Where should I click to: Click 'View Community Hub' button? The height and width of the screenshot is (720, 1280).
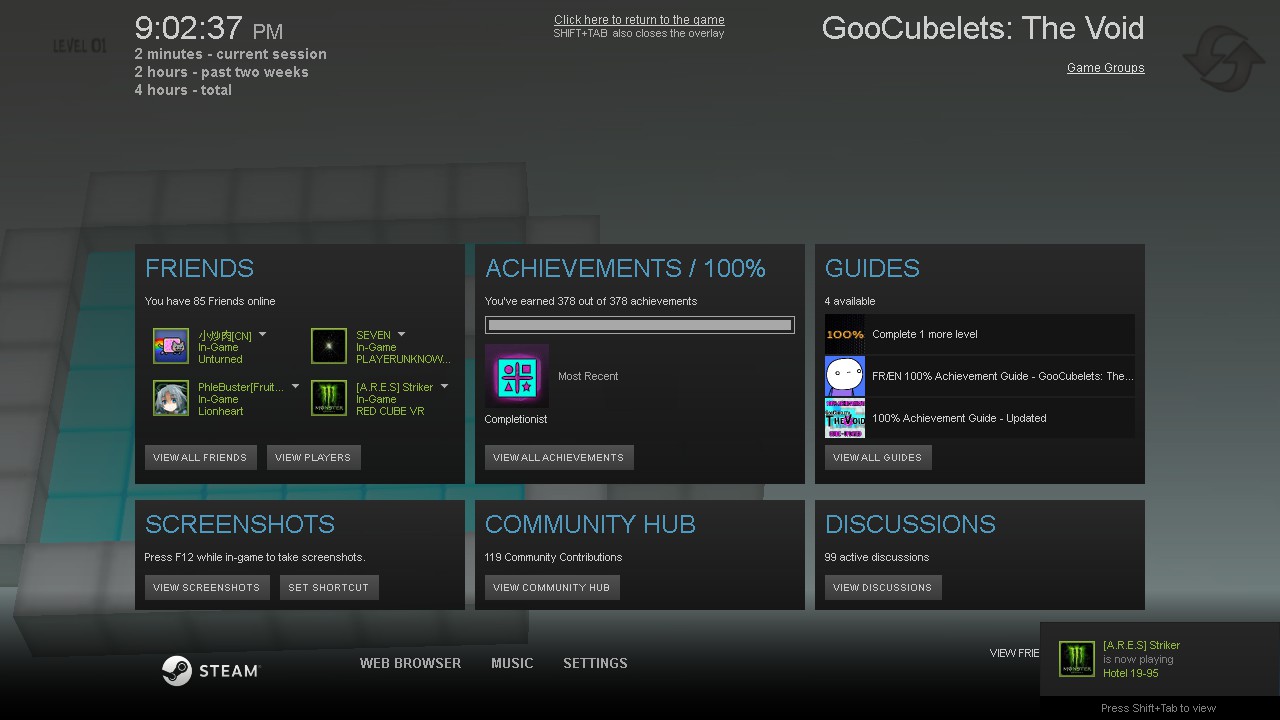(551, 587)
